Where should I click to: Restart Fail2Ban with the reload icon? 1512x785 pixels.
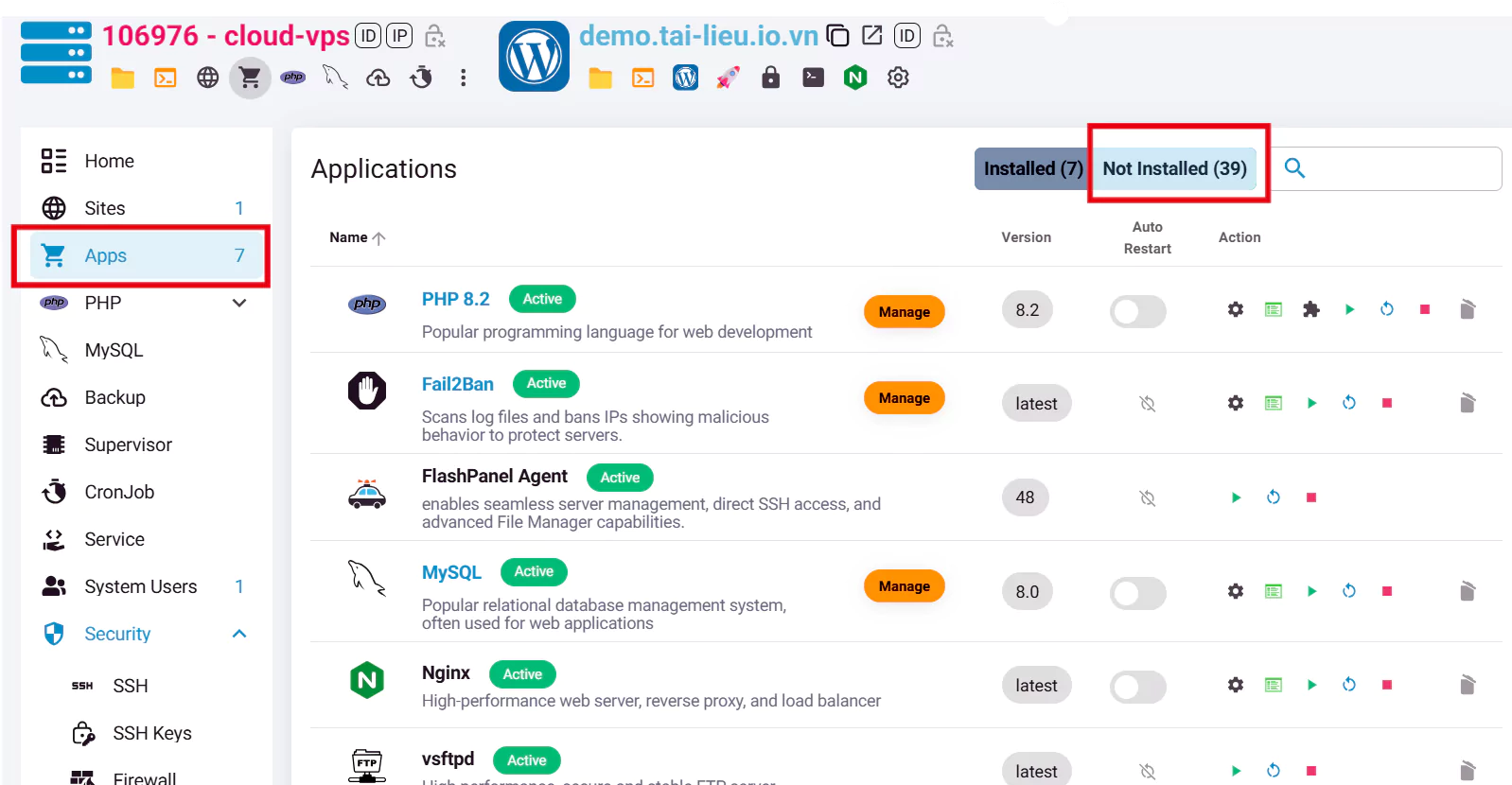1348,403
